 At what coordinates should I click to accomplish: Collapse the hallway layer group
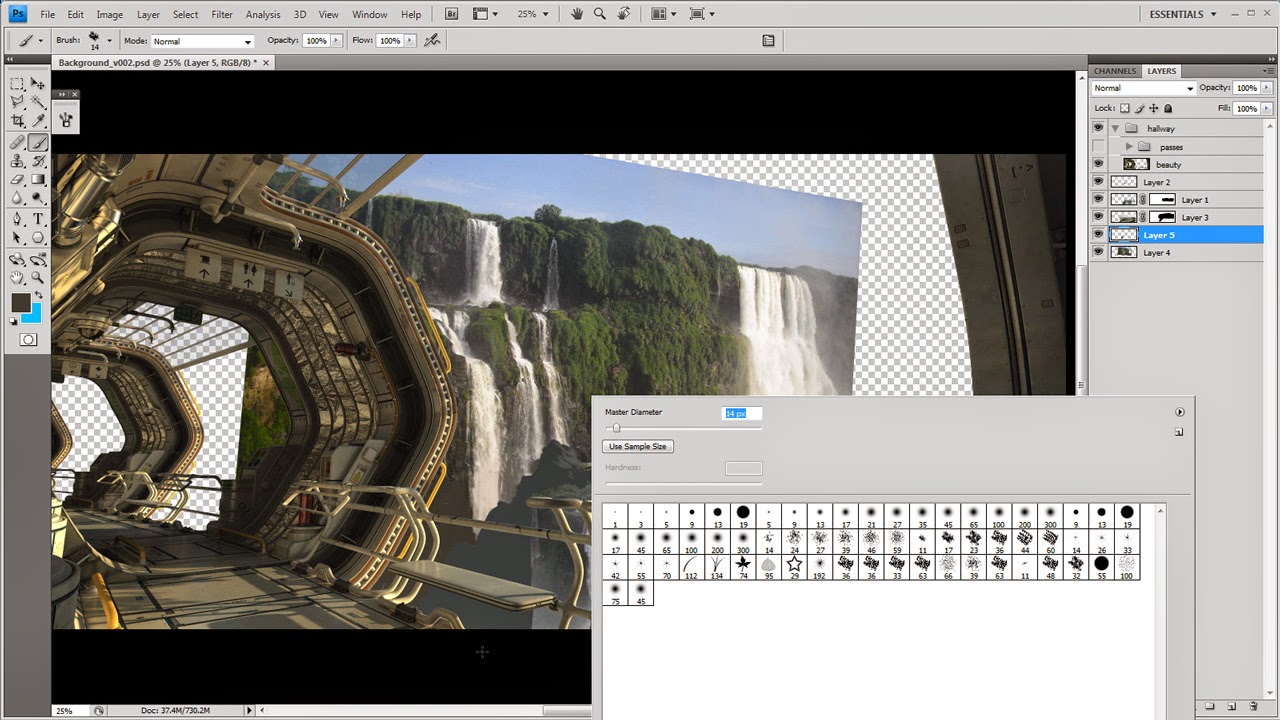pyautogui.click(x=1115, y=129)
